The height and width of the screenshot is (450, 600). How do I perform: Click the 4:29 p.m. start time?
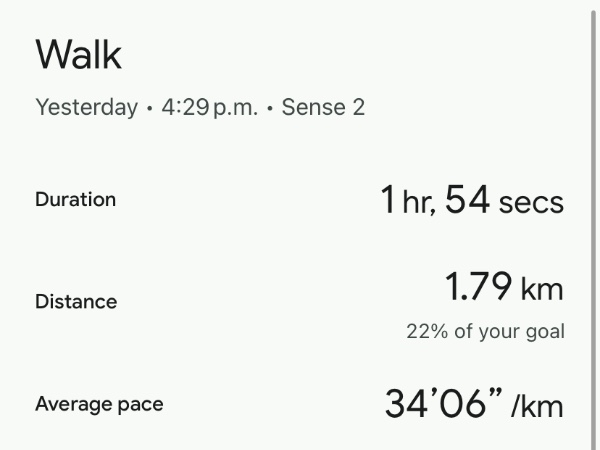pyautogui.click(x=208, y=107)
